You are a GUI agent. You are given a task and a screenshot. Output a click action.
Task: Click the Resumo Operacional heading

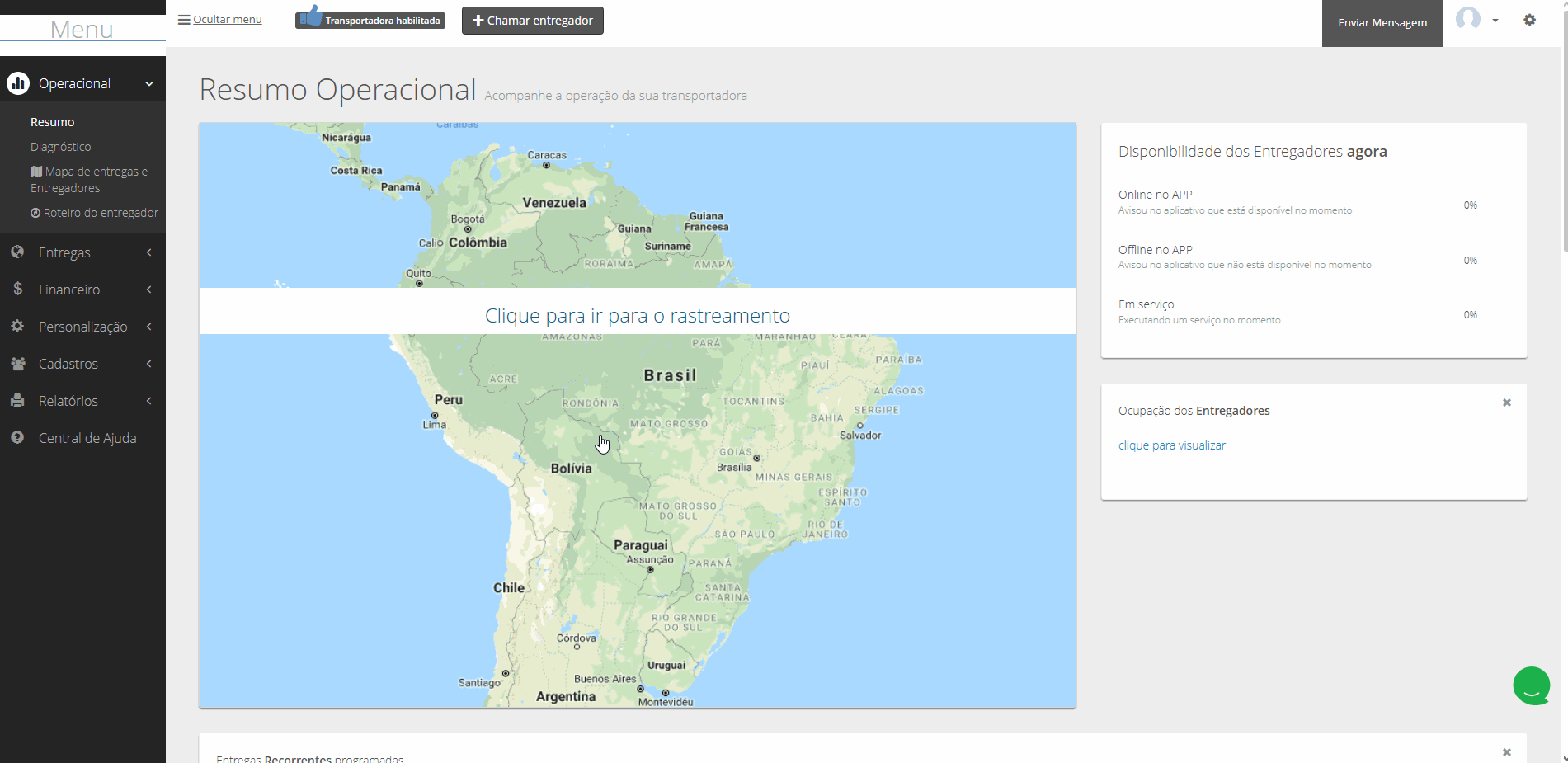click(x=338, y=89)
